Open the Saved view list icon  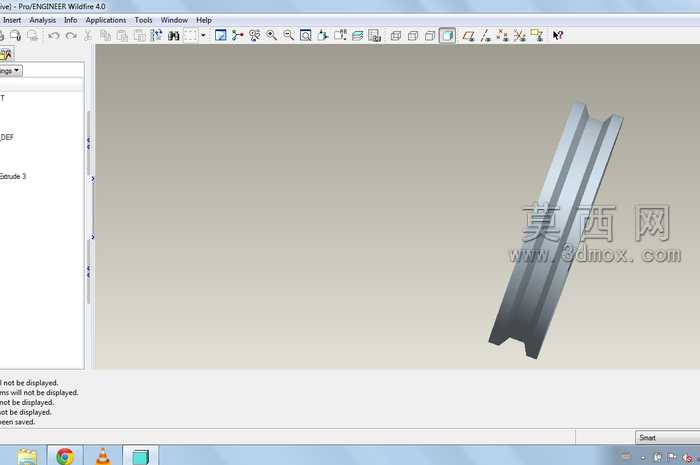(340, 36)
